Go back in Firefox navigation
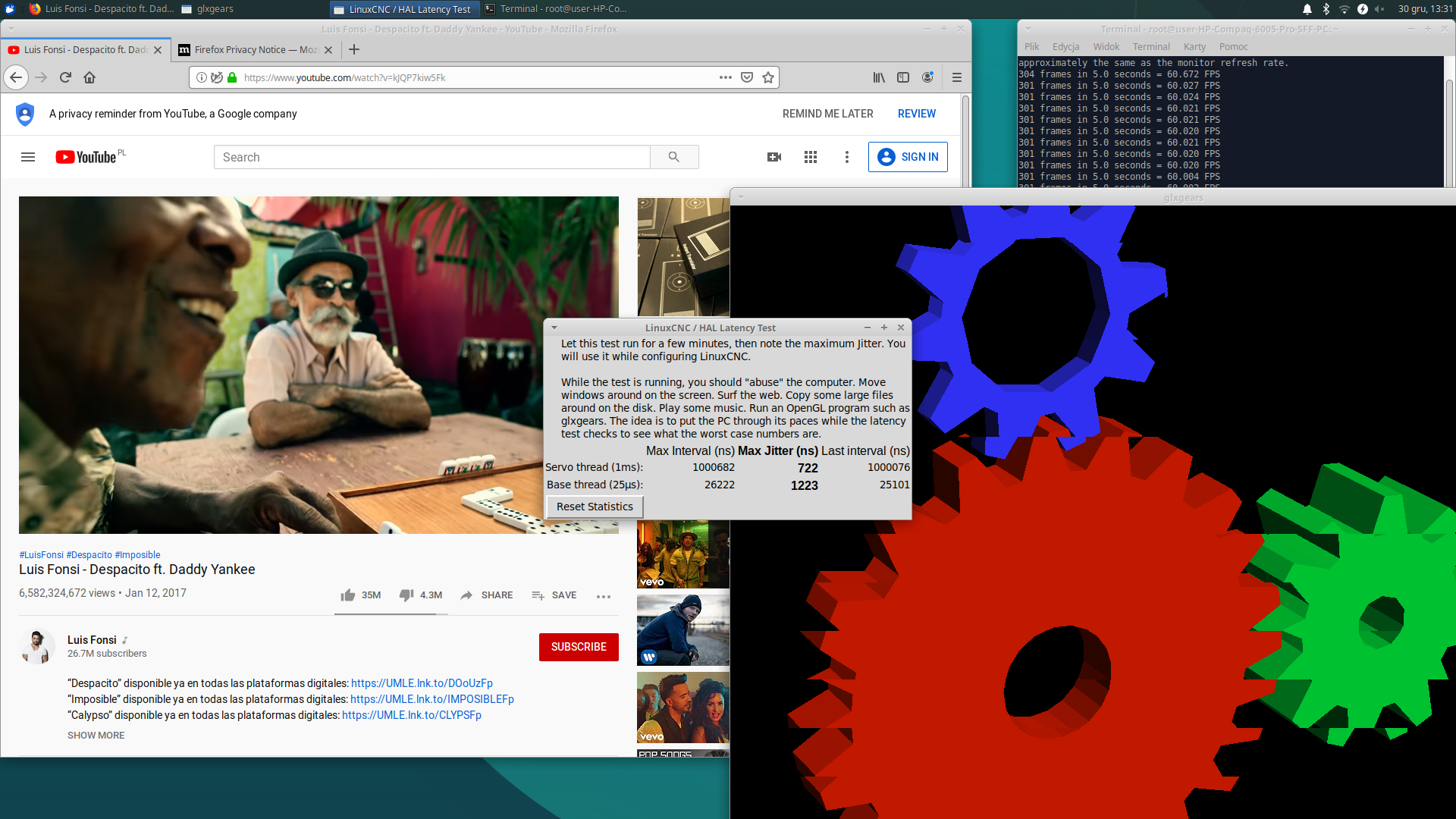The image size is (1456, 819). (x=16, y=77)
